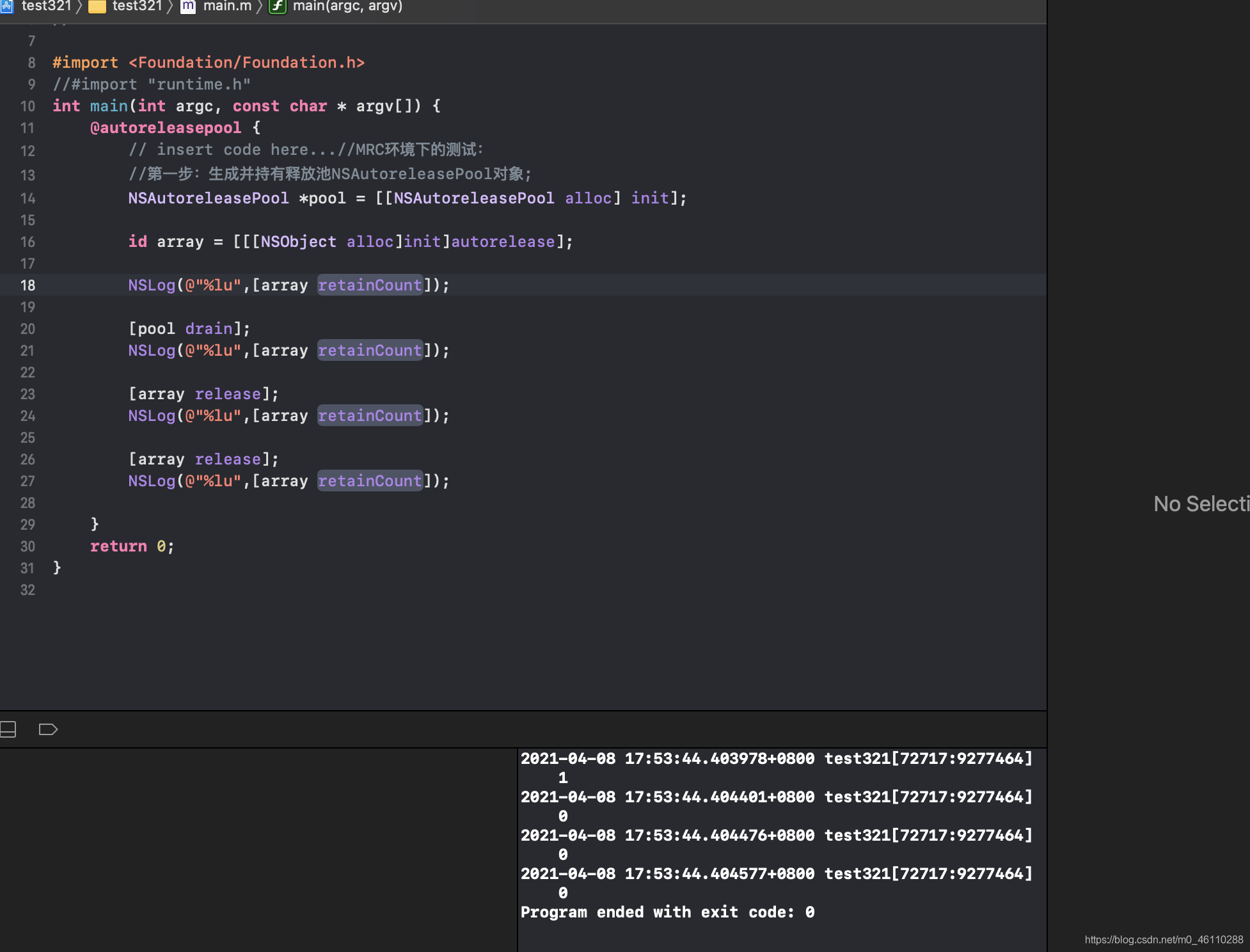Add breakpoint on line 20 gutter
The width and height of the screenshot is (1250, 952).
click(x=28, y=329)
